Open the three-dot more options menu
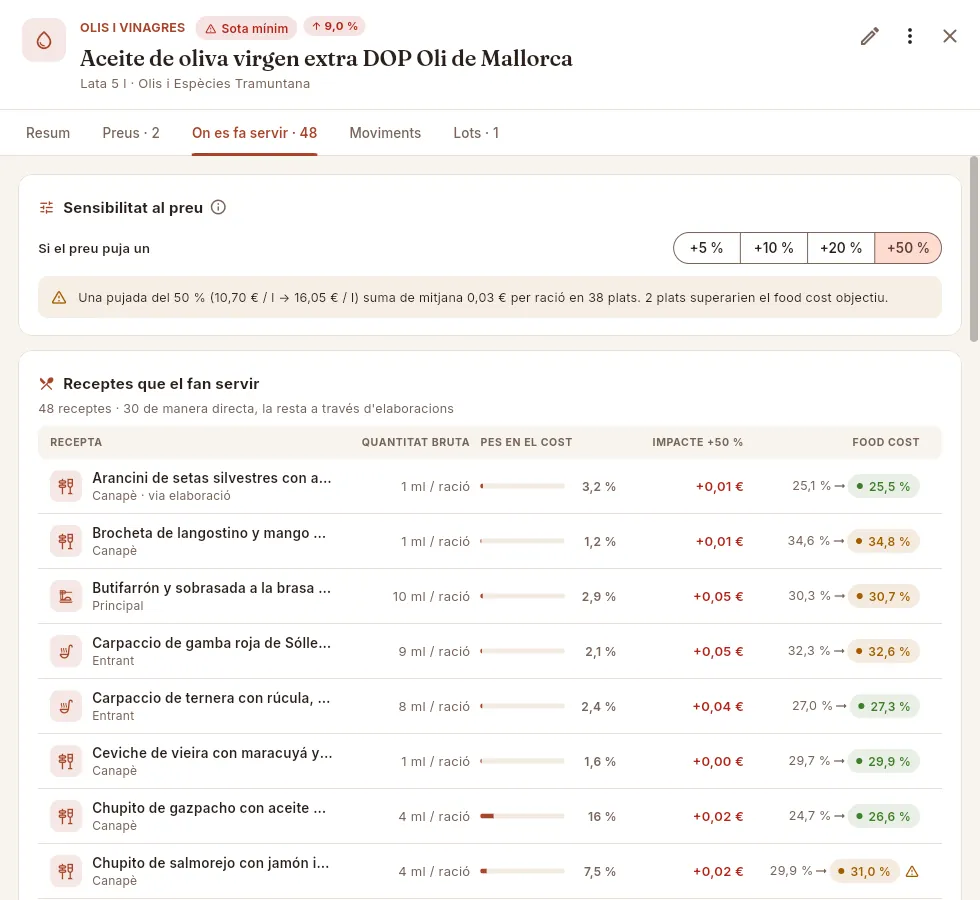Screen dimensions: 980x900 click(x=909, y=36)
